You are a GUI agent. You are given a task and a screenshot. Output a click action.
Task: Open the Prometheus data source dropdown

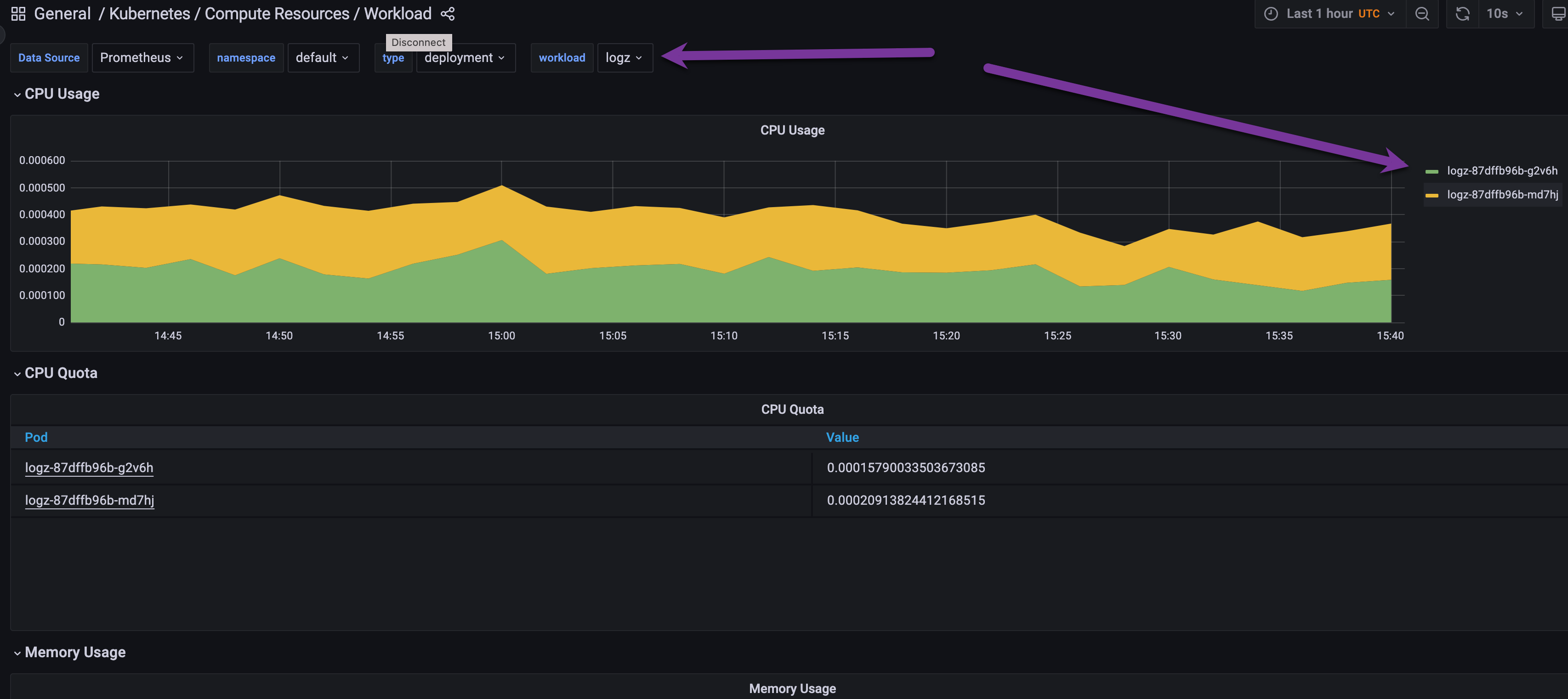pos(142,58)
